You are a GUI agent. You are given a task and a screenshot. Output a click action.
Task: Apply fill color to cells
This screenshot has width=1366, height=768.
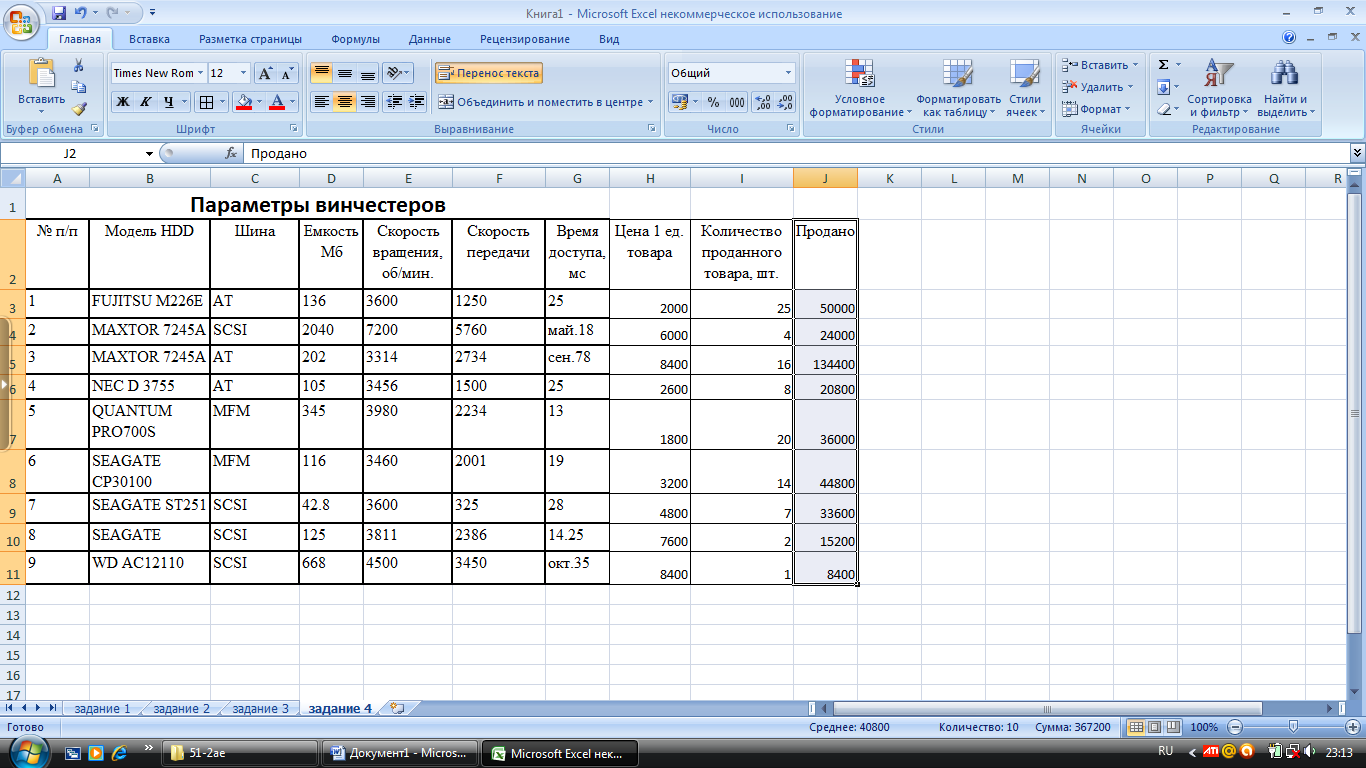[x=243, y=102]
